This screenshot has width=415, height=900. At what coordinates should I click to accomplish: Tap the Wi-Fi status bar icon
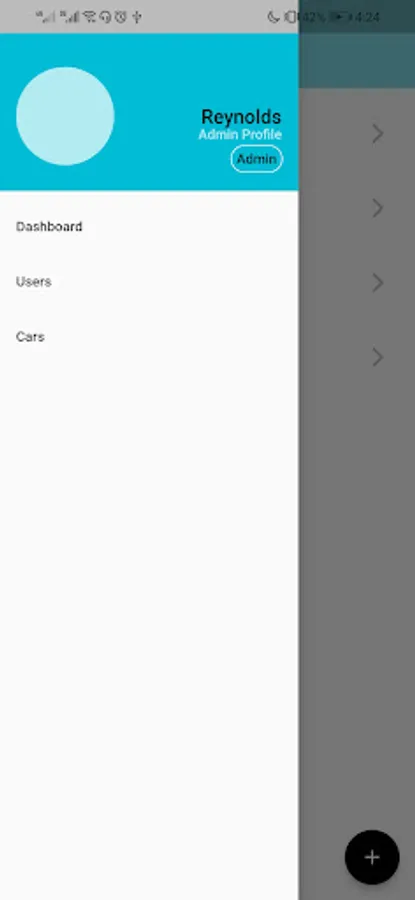[89, 17]
